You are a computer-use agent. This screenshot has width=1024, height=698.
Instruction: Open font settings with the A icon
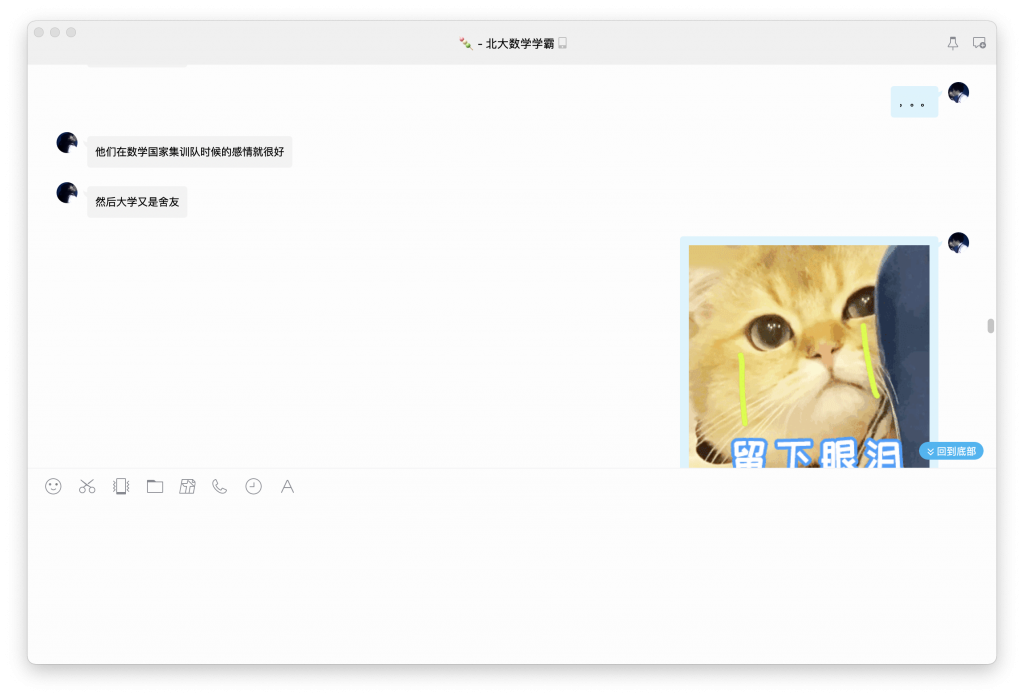[287, 486]
